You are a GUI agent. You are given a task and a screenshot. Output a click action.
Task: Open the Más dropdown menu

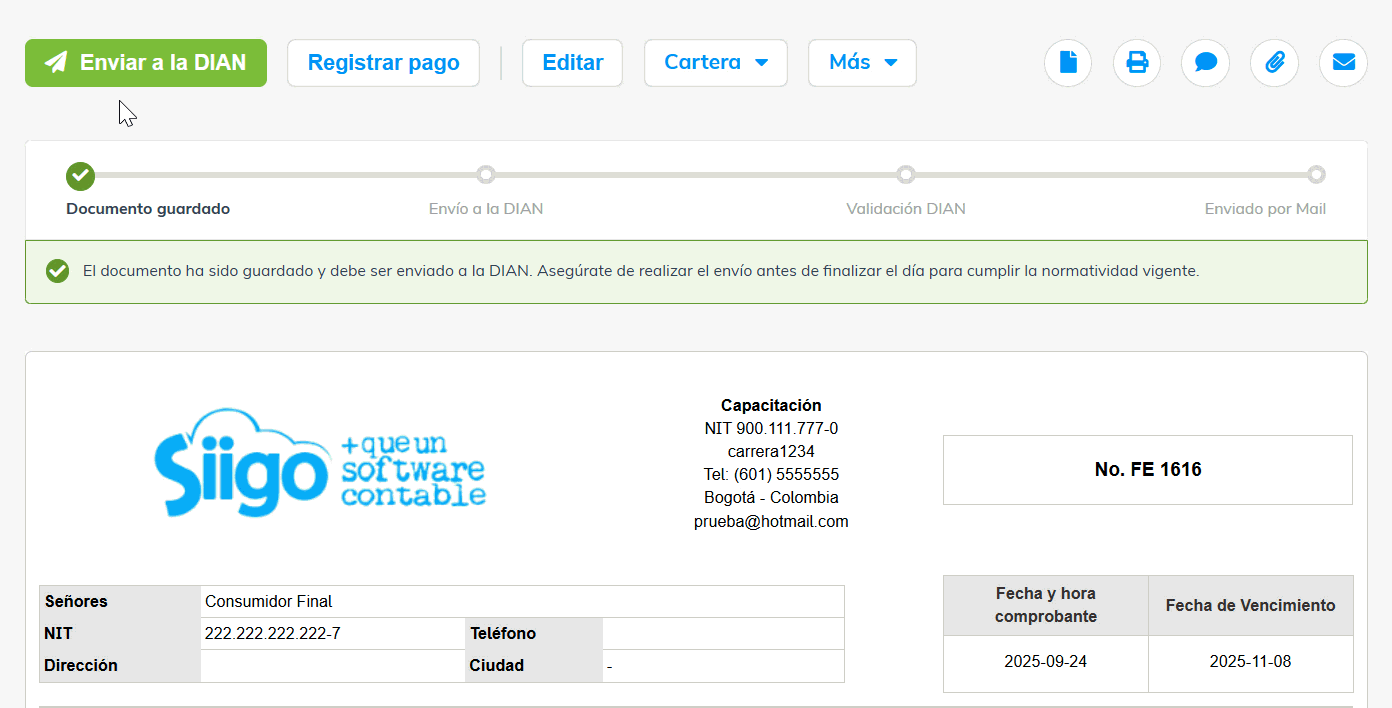(862, 63)
